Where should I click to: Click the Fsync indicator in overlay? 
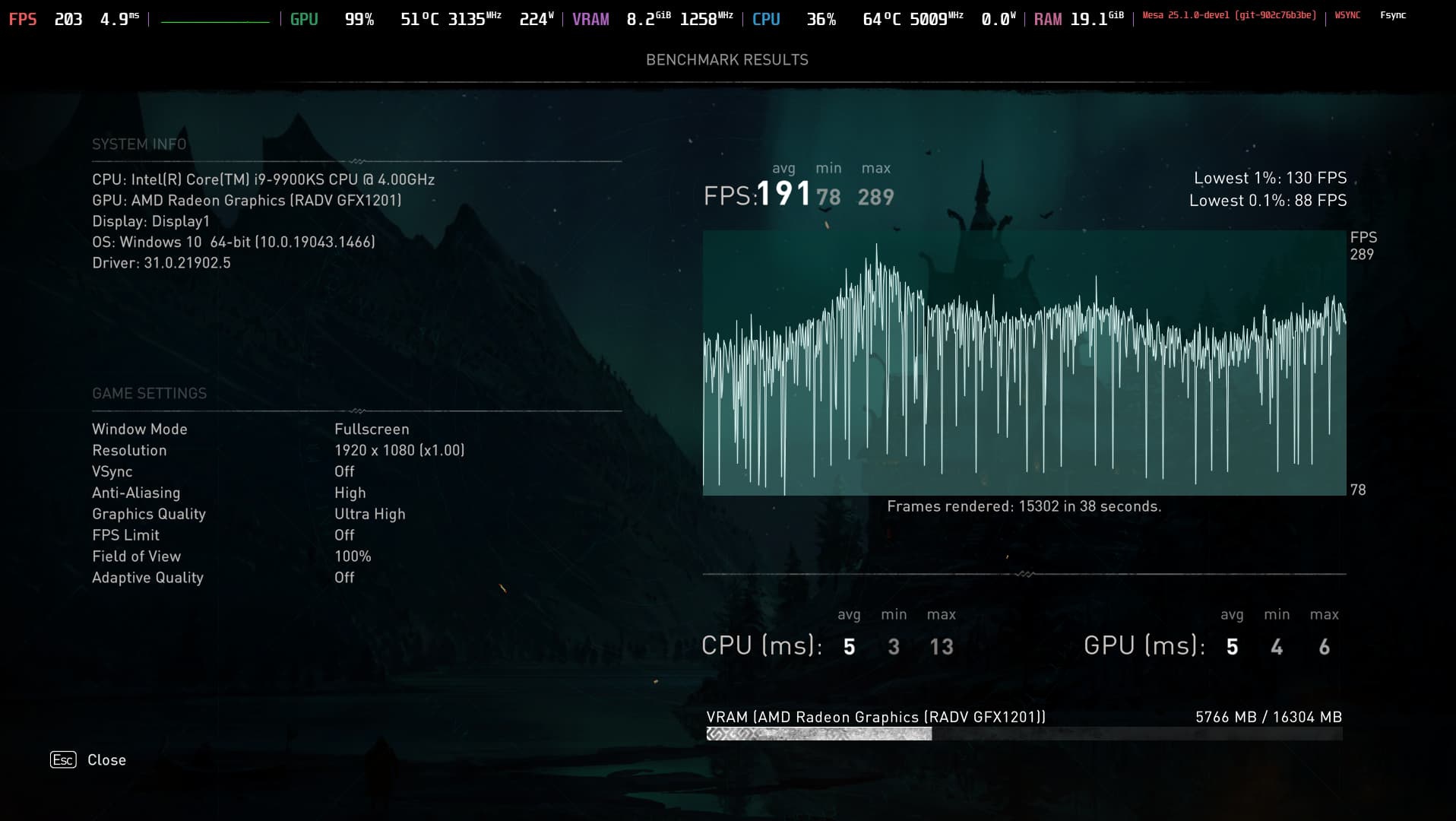click(1393, 15)
